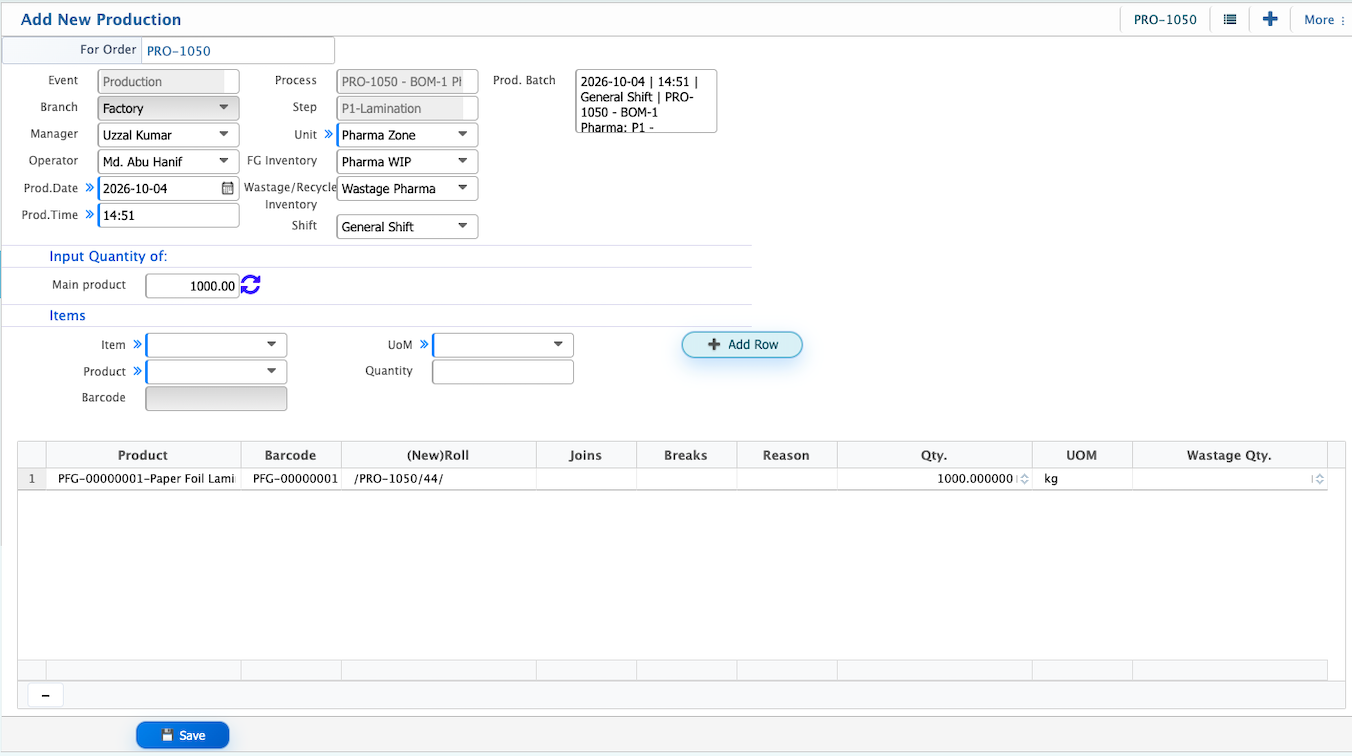Screen dimensions: 1352x756
Task: Click the Wastage Qty. column header
Action: [x=1229, y=455]
